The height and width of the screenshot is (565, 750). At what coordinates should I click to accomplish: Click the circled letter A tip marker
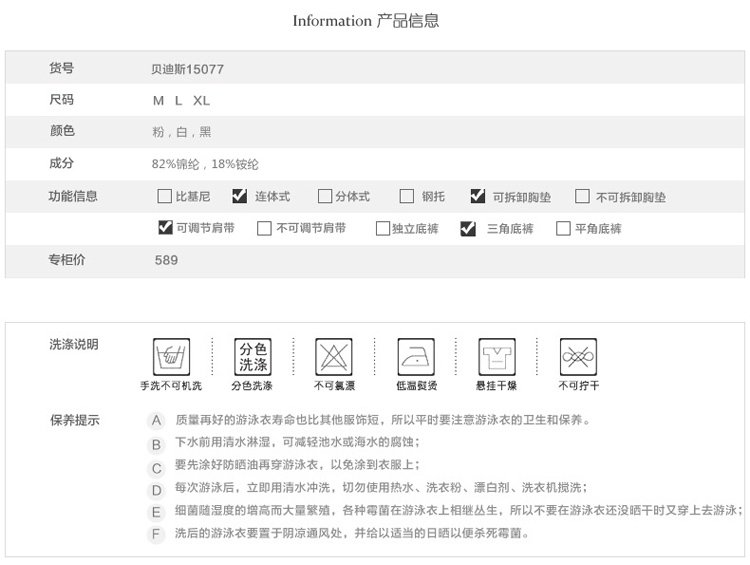pyautogui.click(x=156, y=421)
